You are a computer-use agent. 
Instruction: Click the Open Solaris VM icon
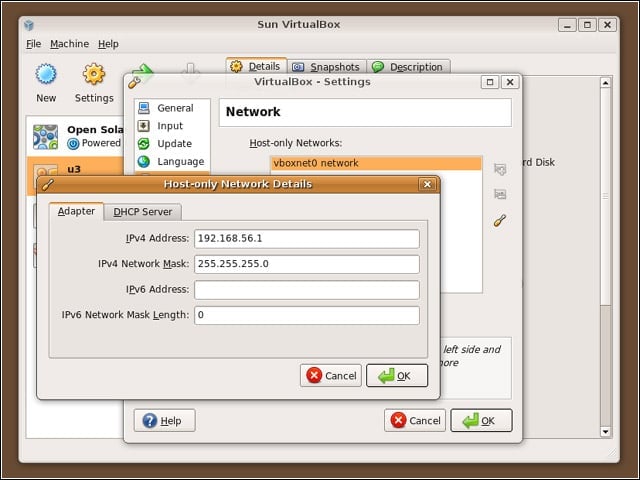[x=45, y=137]
